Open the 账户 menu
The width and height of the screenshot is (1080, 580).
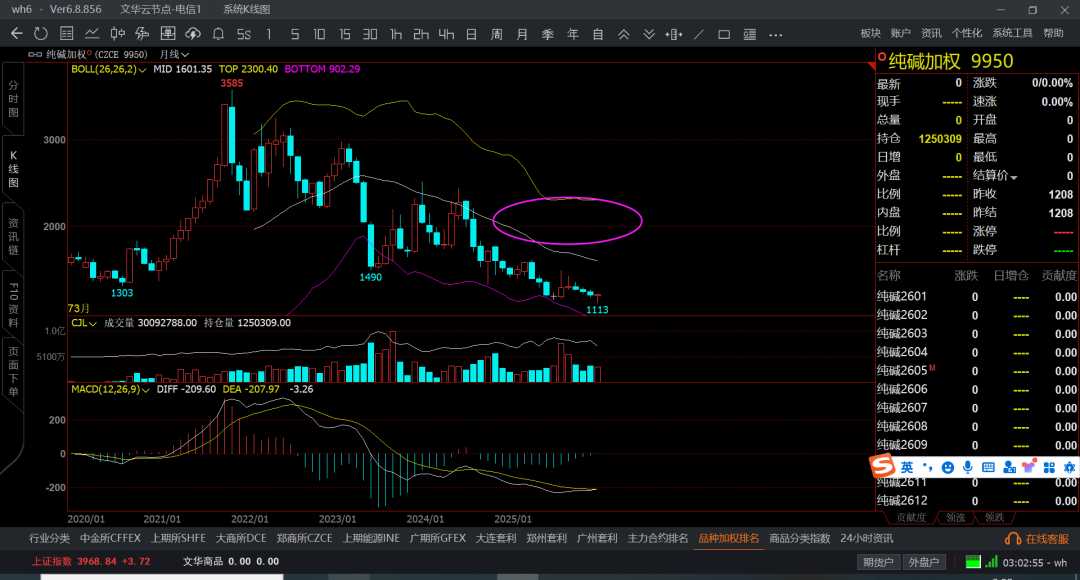point(900,33)
